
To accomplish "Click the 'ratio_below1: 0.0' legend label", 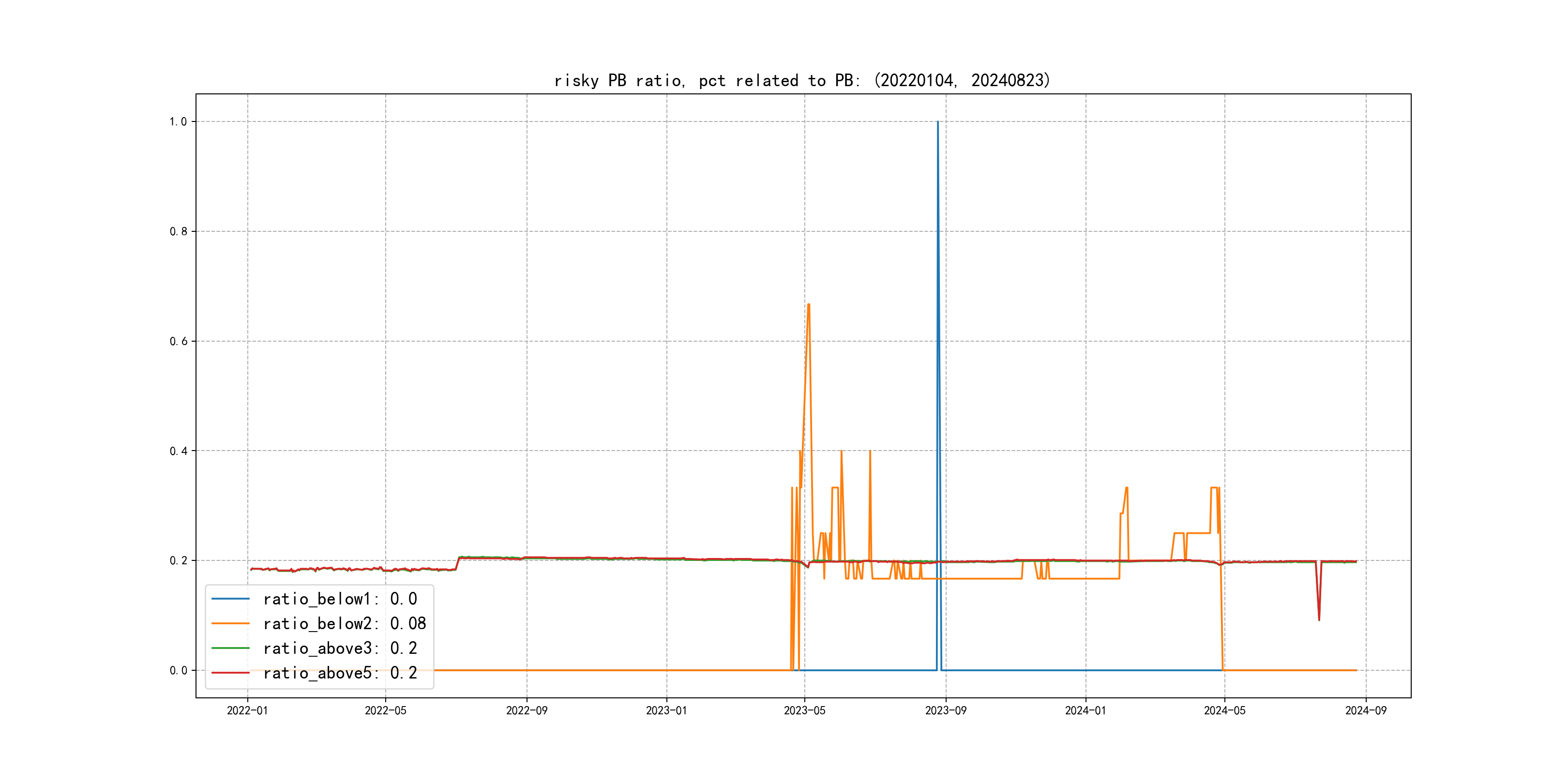I will pyautogui.click(x=340, y=599).
